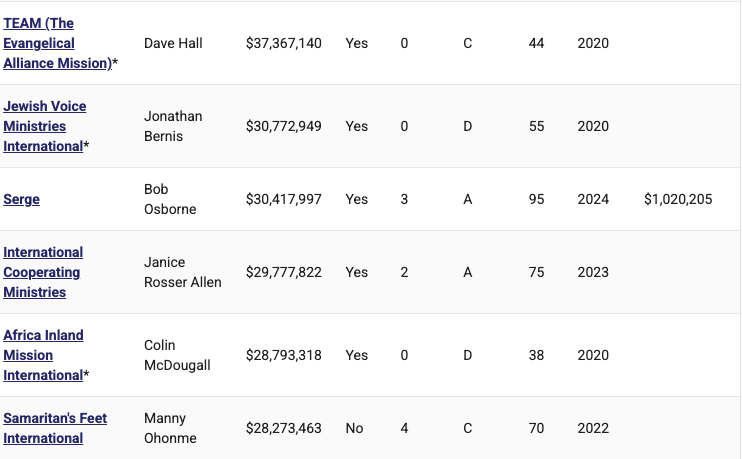Click the score 95 in Serge row
The width and height of the screenshot is (742, 459).
click(536, 199)
